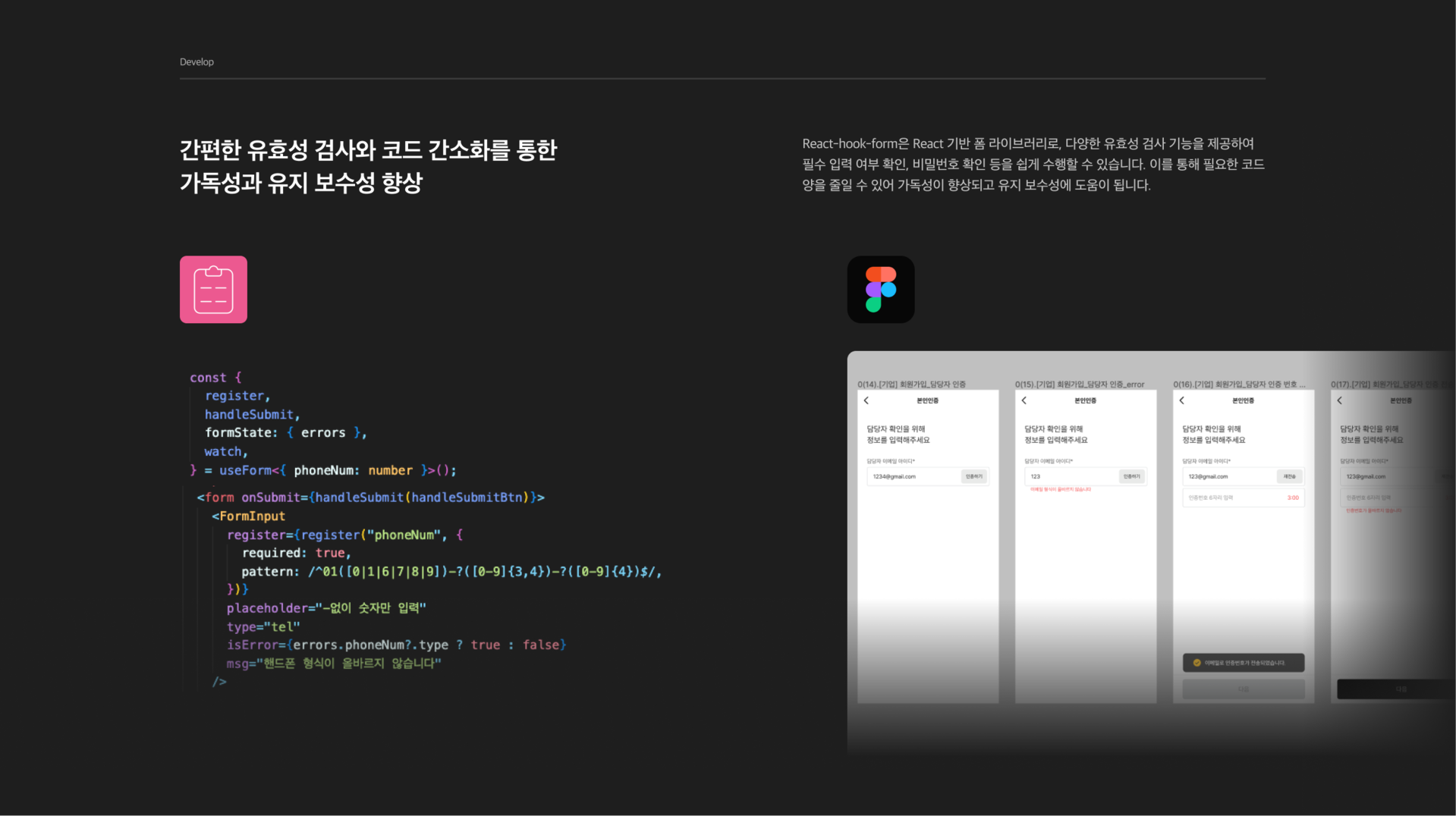Screen dimensions: 1456x816
Task: Click the yellow check icon in toast message
Action: (1197, 663)
